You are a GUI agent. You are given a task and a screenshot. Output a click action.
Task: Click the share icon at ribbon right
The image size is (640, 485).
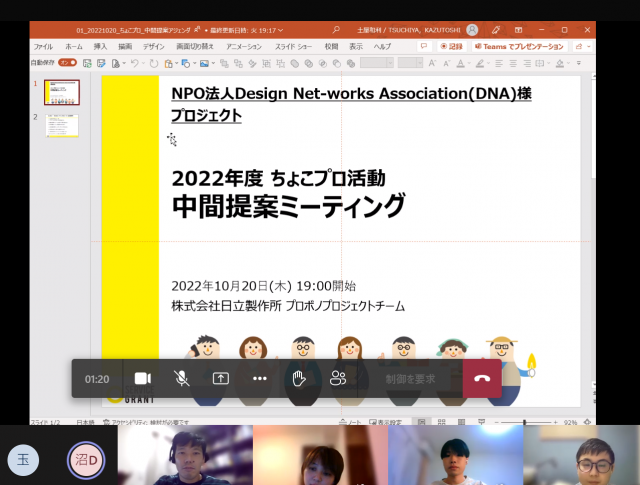coord(579,47)
